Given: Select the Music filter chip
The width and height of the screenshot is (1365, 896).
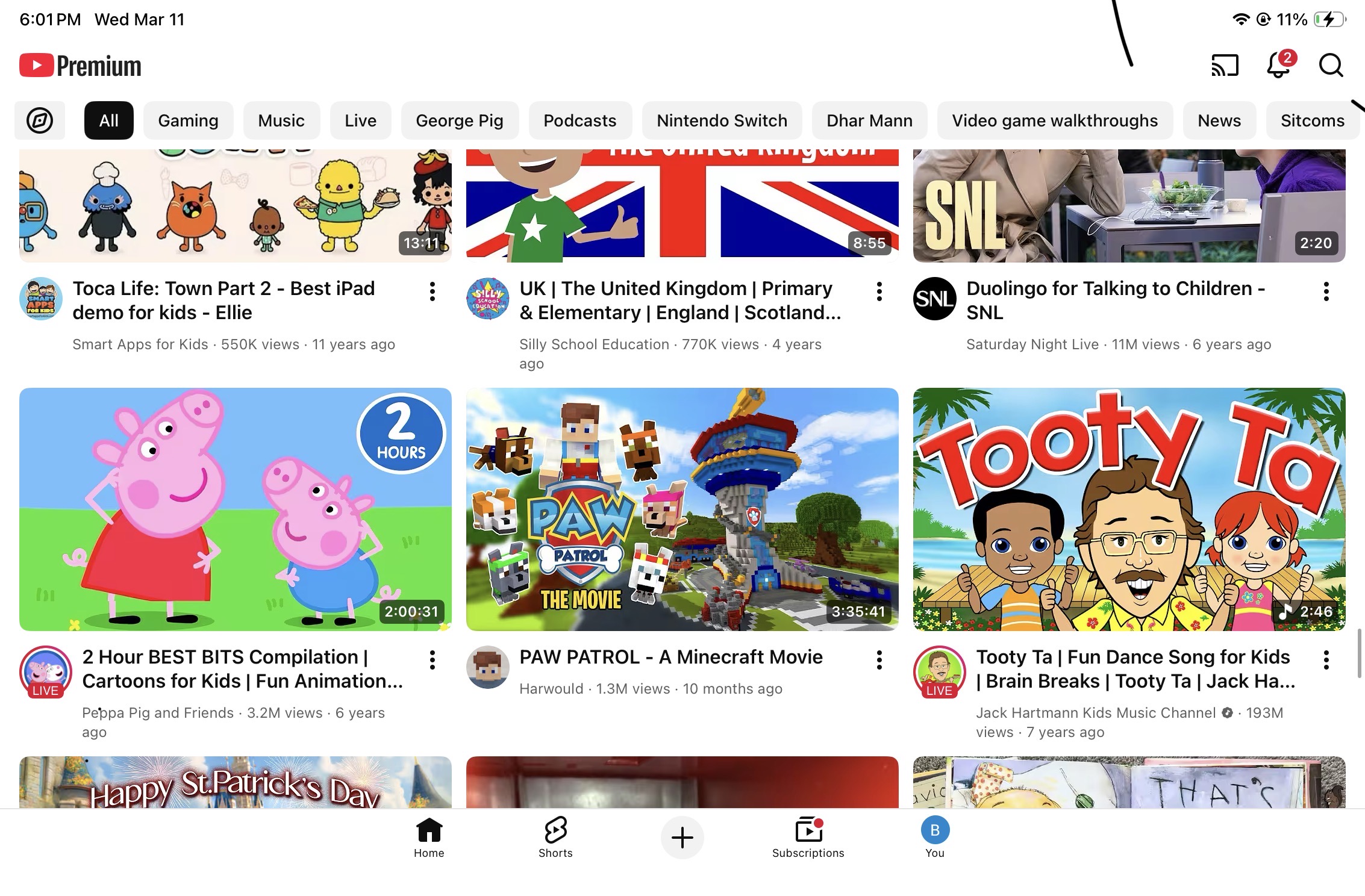Looking at the screenshot, I should pos(281,120).
